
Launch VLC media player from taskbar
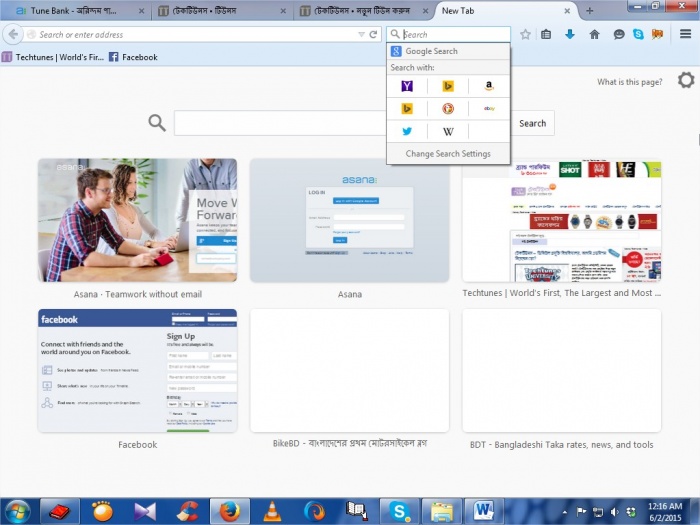[272, 512]
